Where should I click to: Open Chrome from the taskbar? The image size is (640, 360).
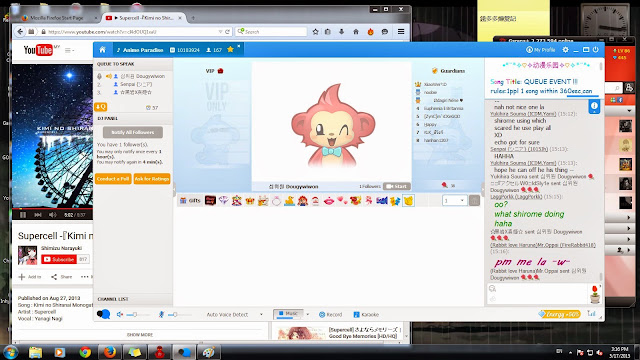click(85, 352)
